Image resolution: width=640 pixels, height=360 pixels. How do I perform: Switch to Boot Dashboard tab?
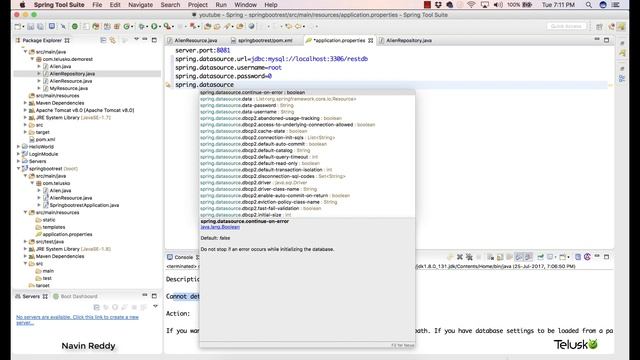76,296
